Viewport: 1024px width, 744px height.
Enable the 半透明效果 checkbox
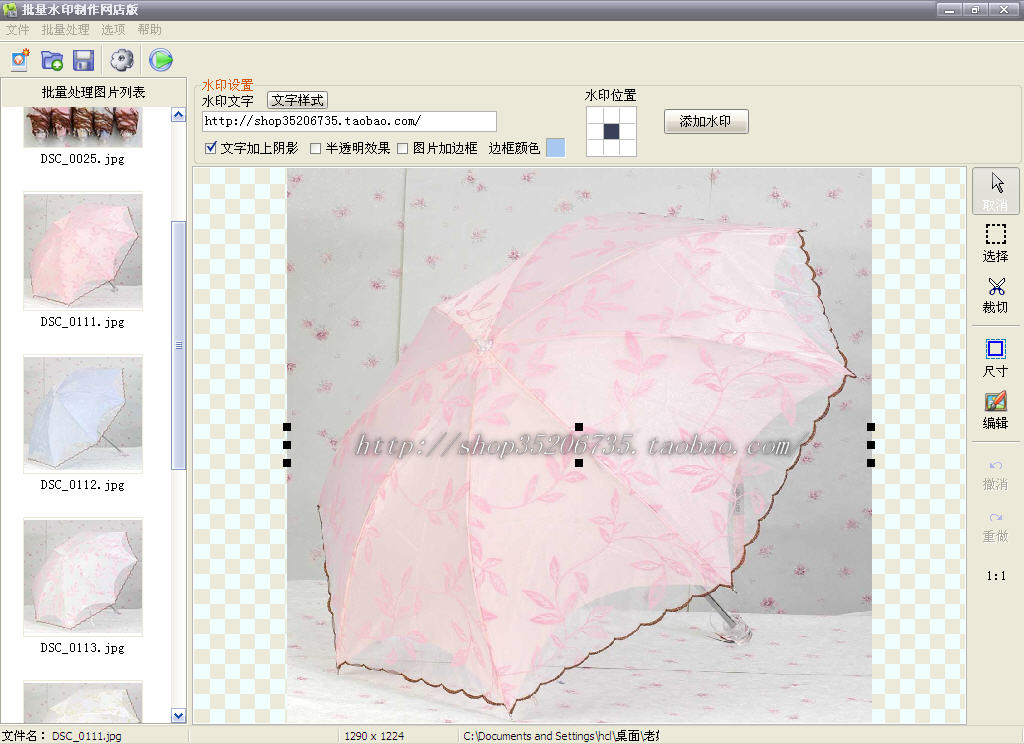315,148
